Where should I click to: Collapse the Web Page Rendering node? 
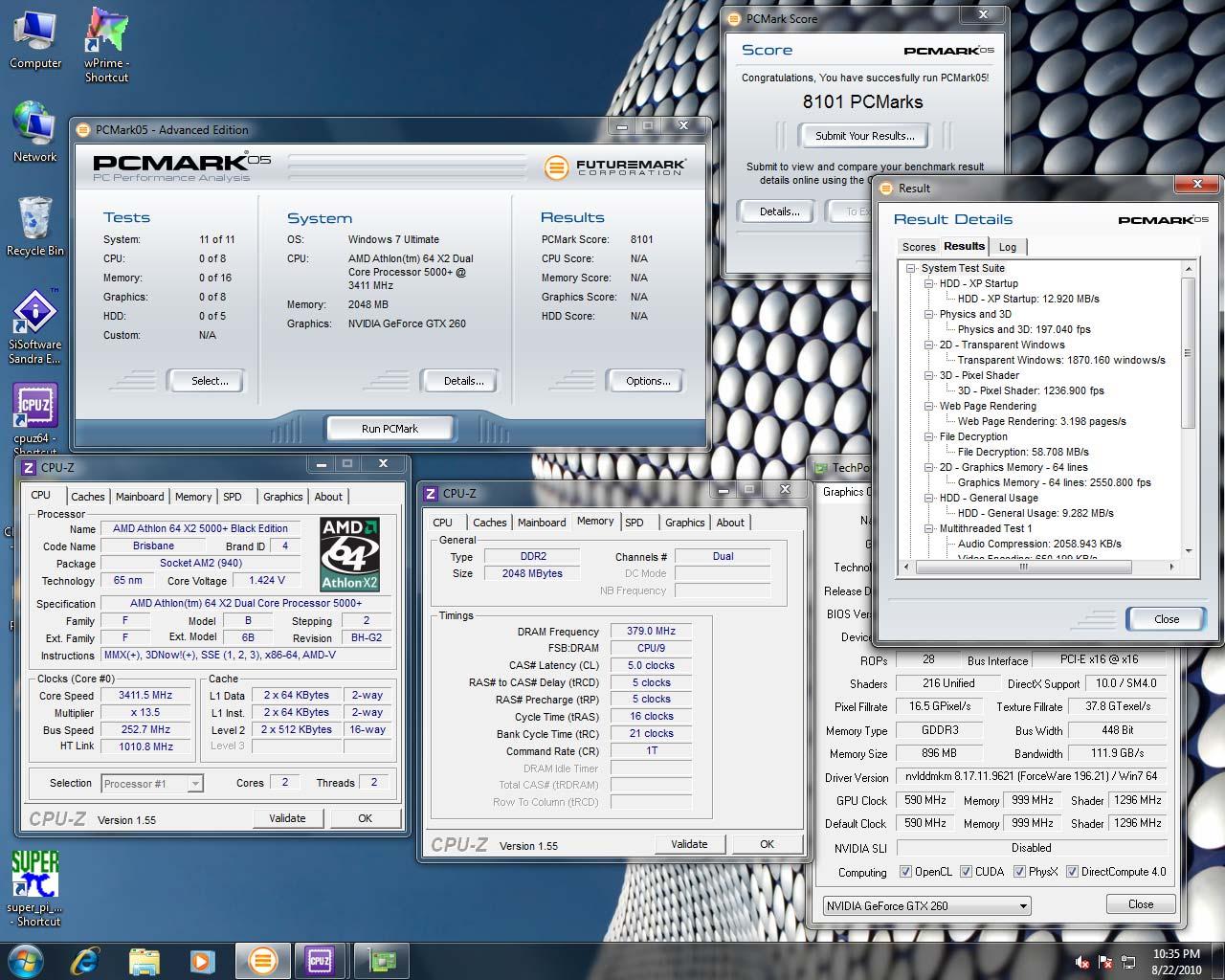click(929, 406)
